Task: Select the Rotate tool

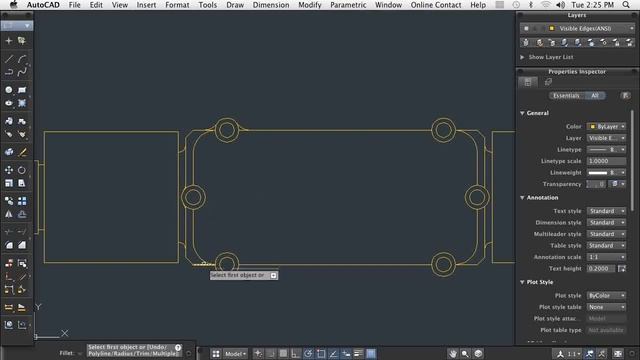Action: (22, 170)
